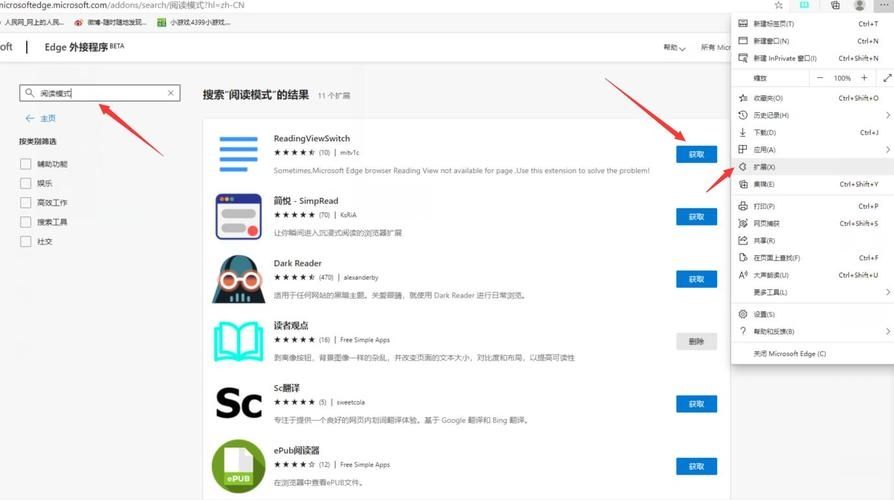Click 获取 for ePub阅读器

696,466
